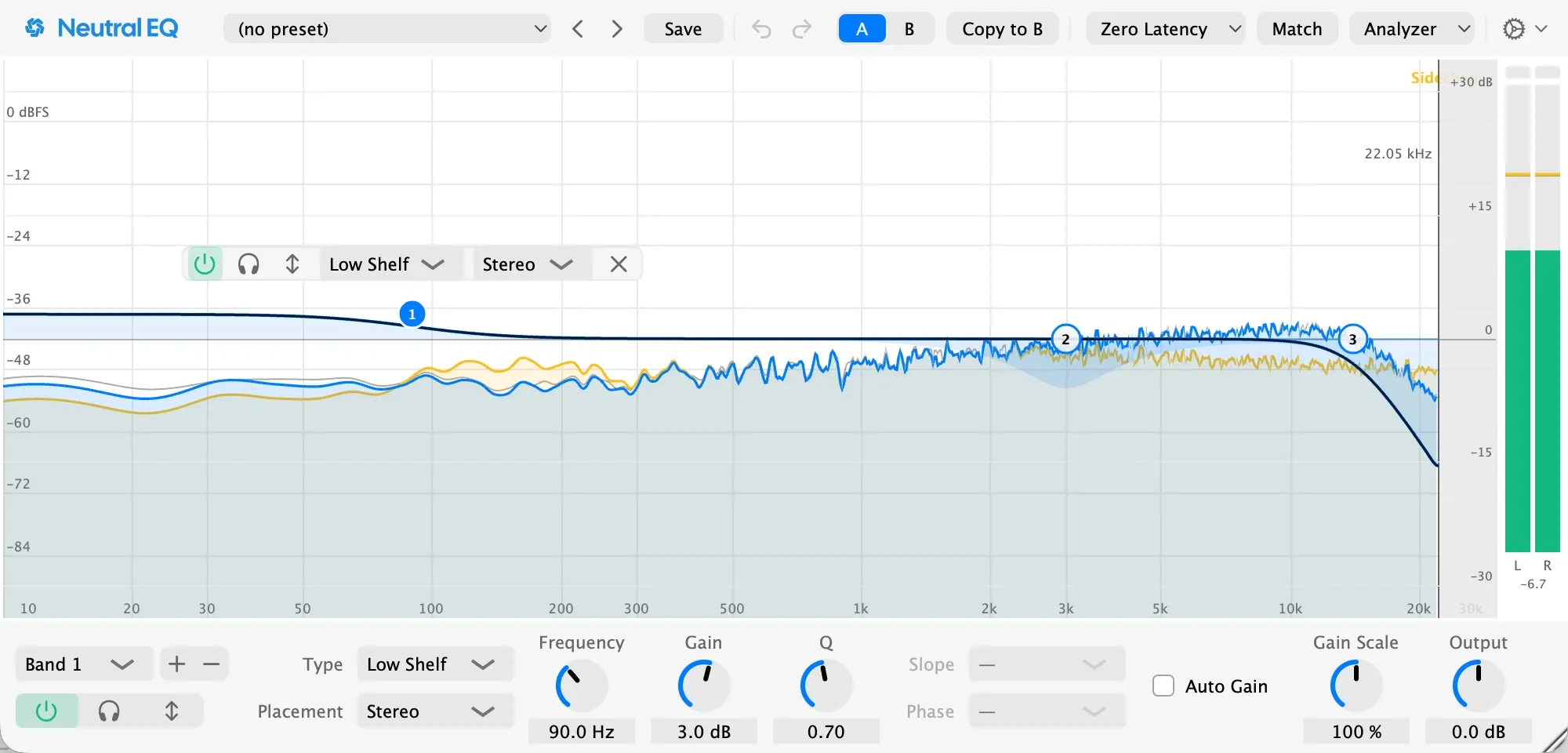Click the floating panel up-down arrows icon
The height and width of the screenshot is (753, 1568).
pyautogui.click(x=292, y=264)
